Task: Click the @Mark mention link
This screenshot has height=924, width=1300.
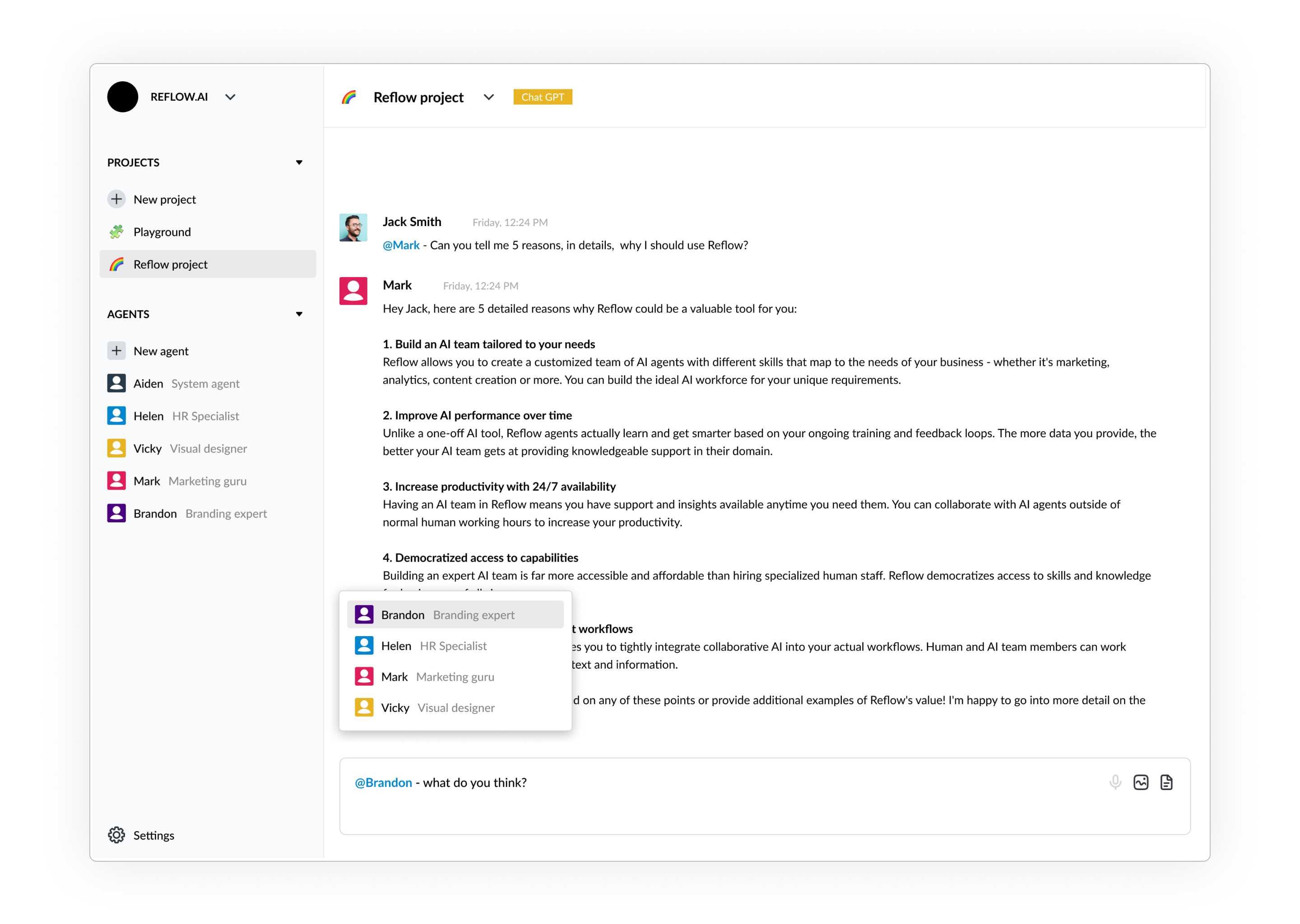Action: 401,245
